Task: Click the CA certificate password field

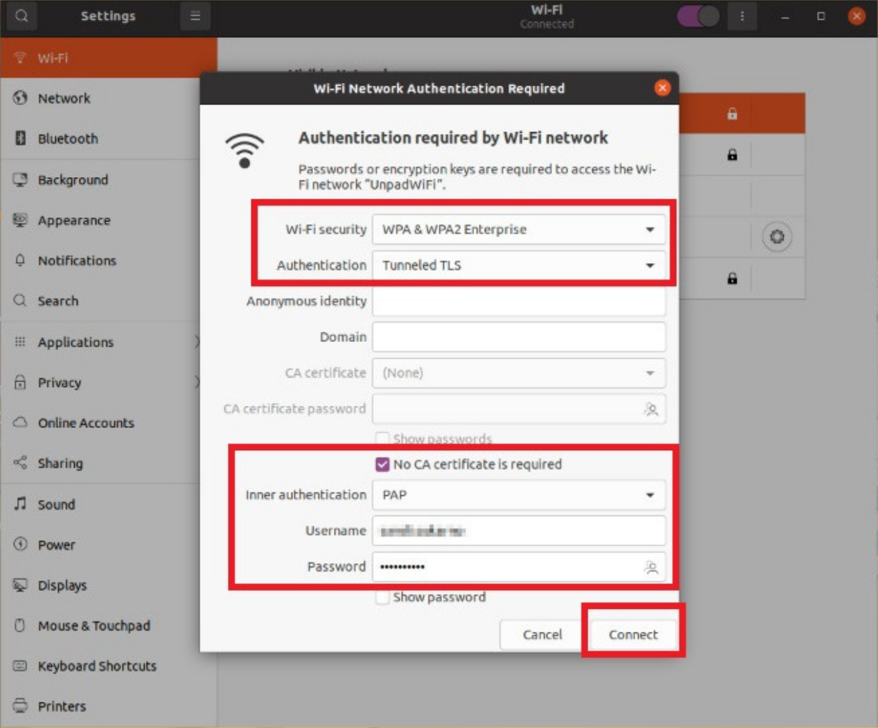Action: [x=519, y=409]
